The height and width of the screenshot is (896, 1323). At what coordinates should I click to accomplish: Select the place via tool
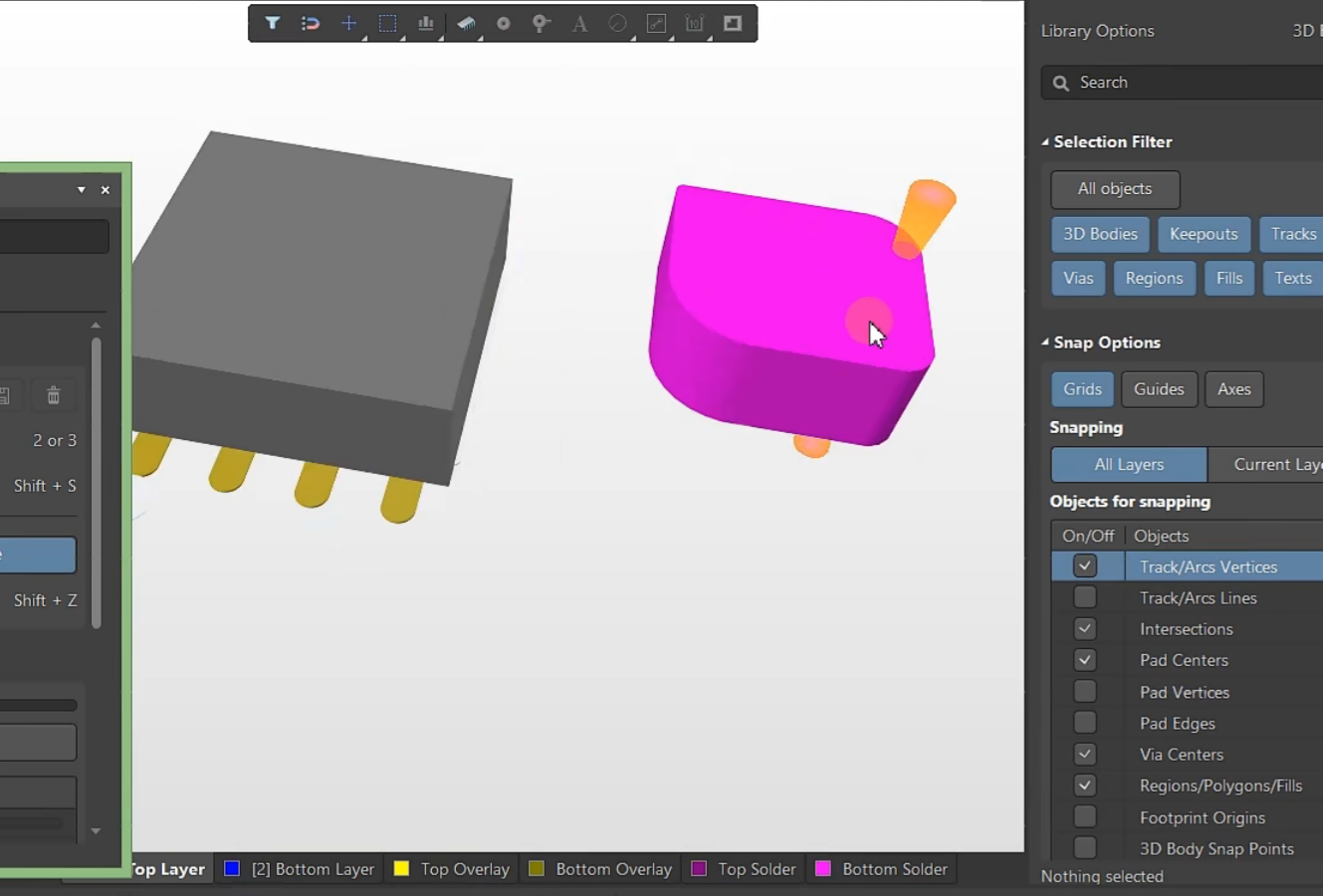[503, 23]
